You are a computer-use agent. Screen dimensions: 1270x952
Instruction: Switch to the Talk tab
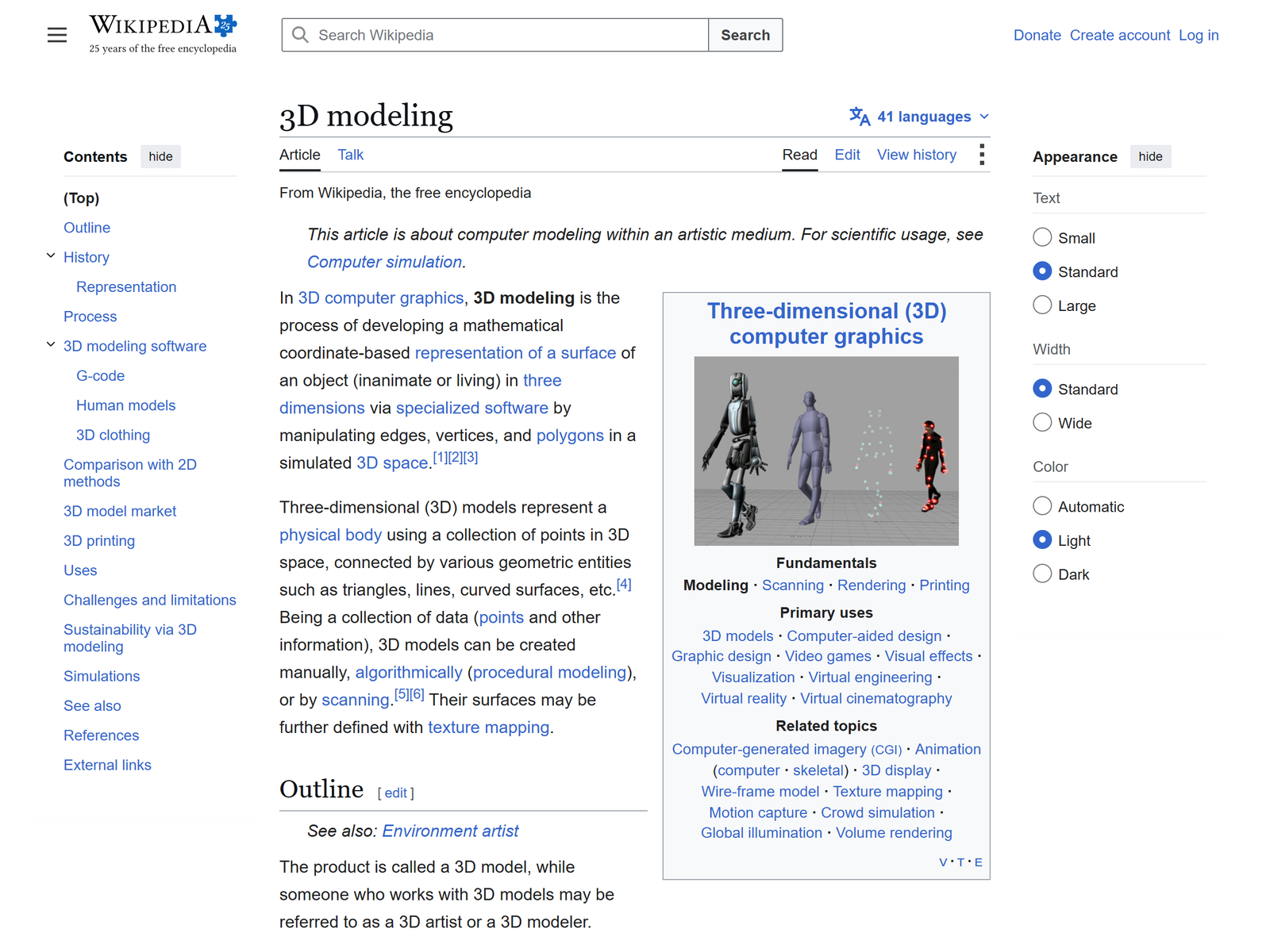(x=350, y=155)
